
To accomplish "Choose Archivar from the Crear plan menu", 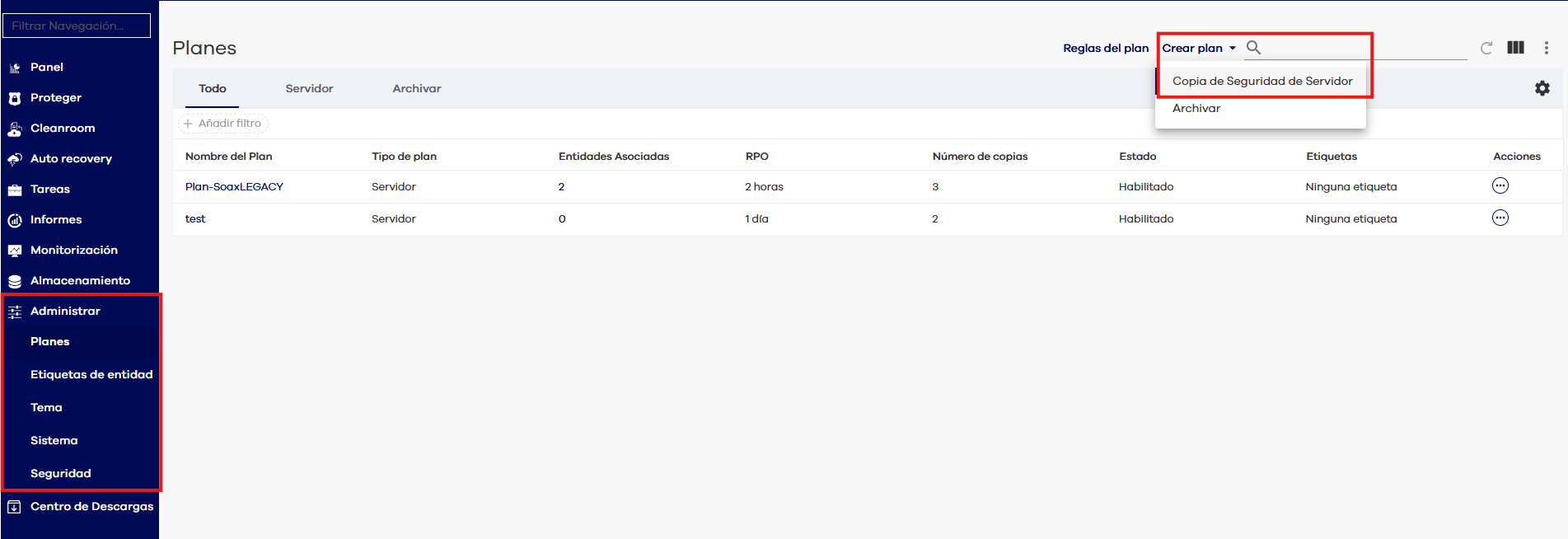I will [1196, 108].
